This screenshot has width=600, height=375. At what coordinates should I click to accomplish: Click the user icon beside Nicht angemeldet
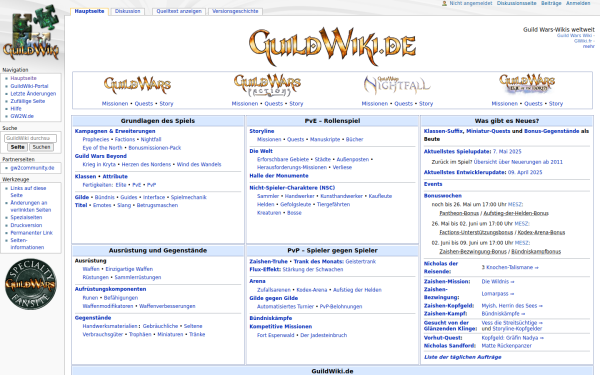click(x=444, y=3)
